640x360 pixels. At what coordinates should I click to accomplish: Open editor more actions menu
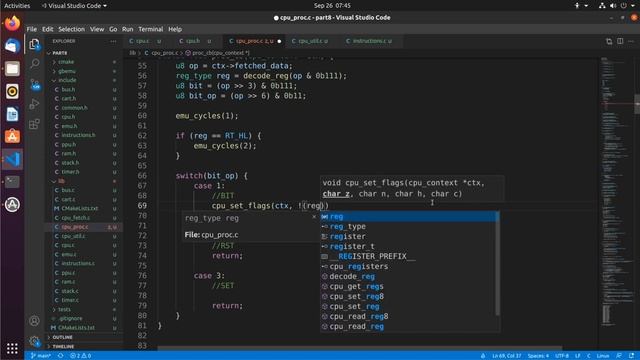pyautogui.click(x=631, y=41)
